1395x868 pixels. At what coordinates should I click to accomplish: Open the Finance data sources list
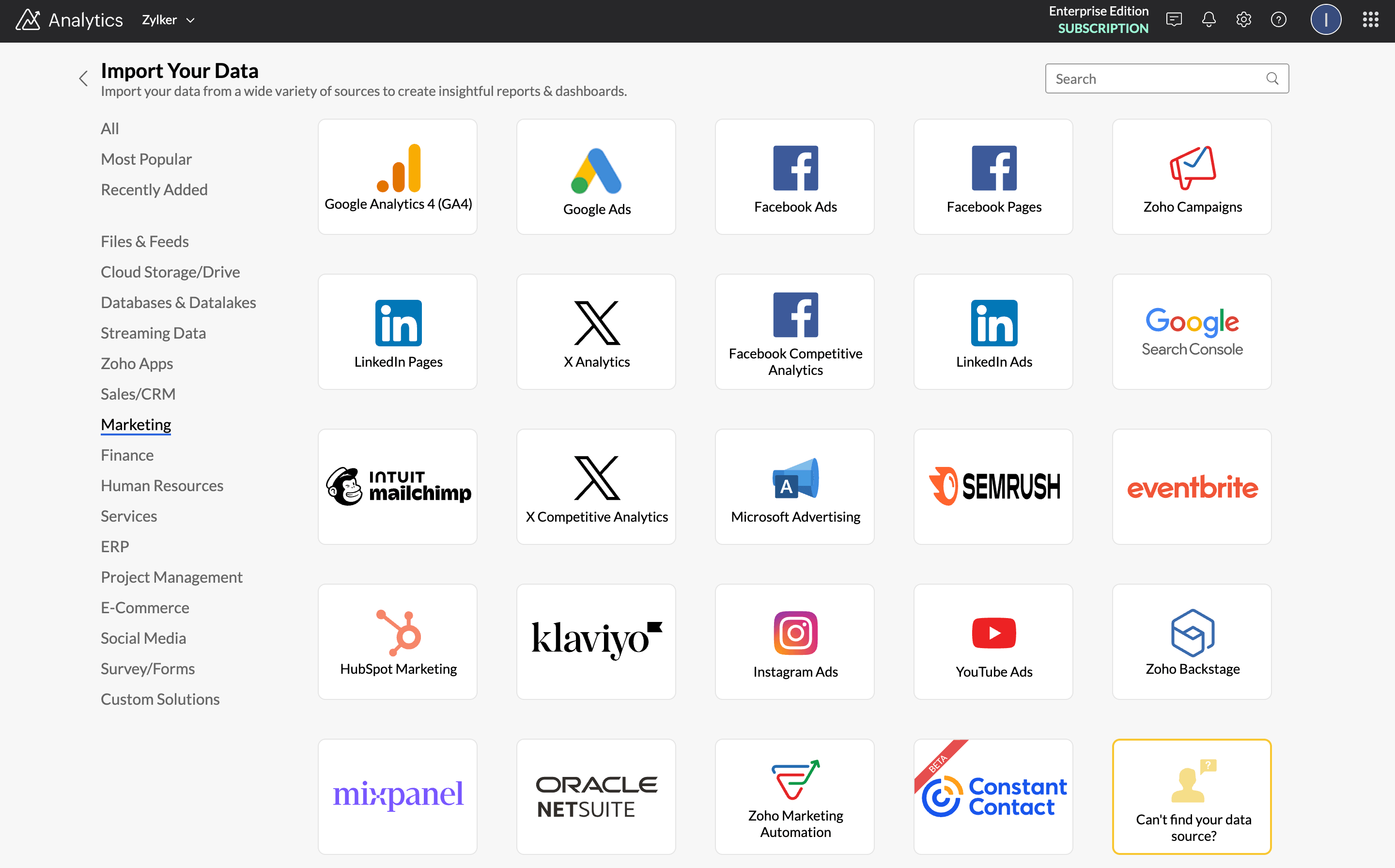tap(127, 455)
